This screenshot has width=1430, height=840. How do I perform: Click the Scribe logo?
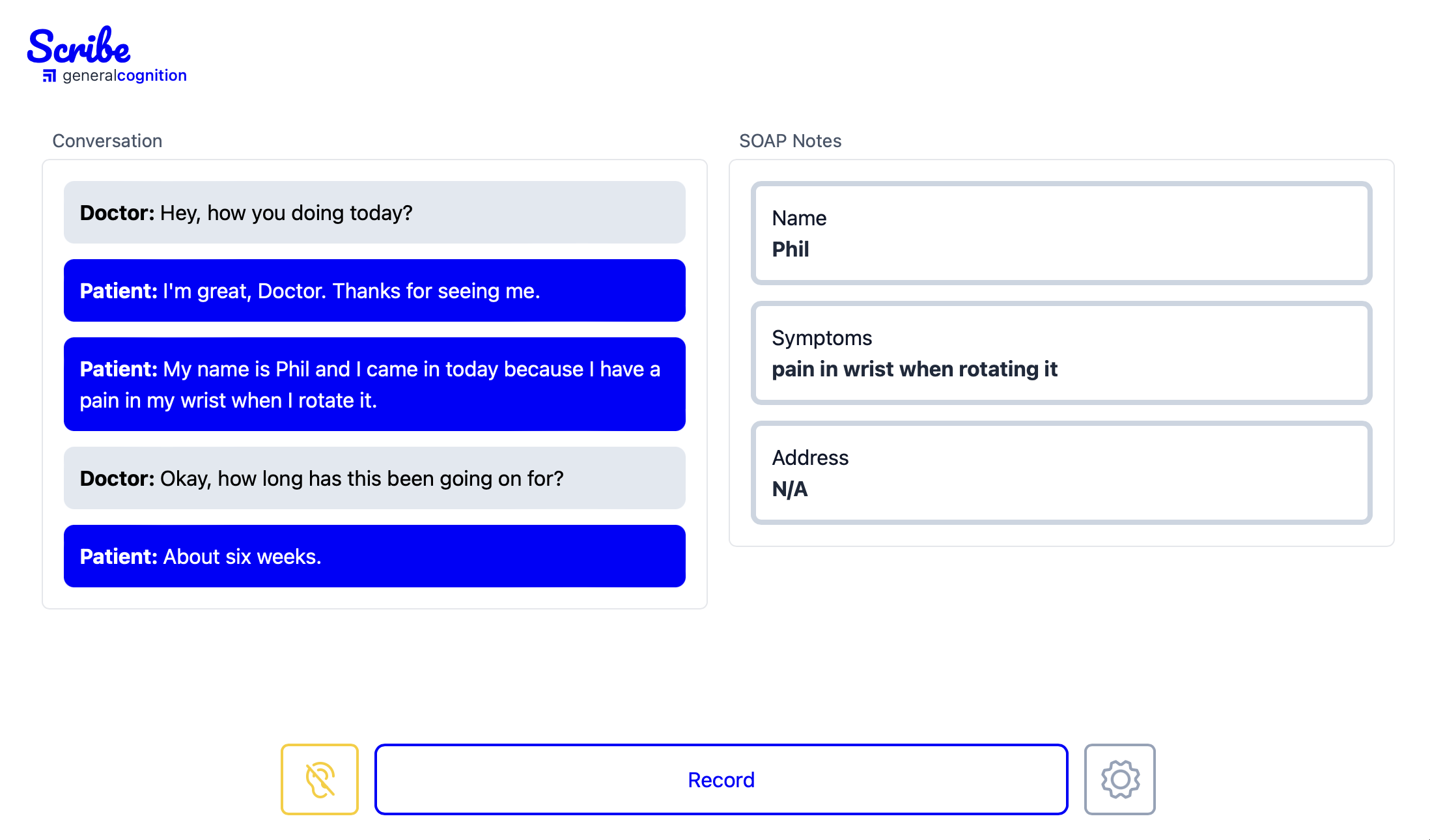[x=79, y=46]
